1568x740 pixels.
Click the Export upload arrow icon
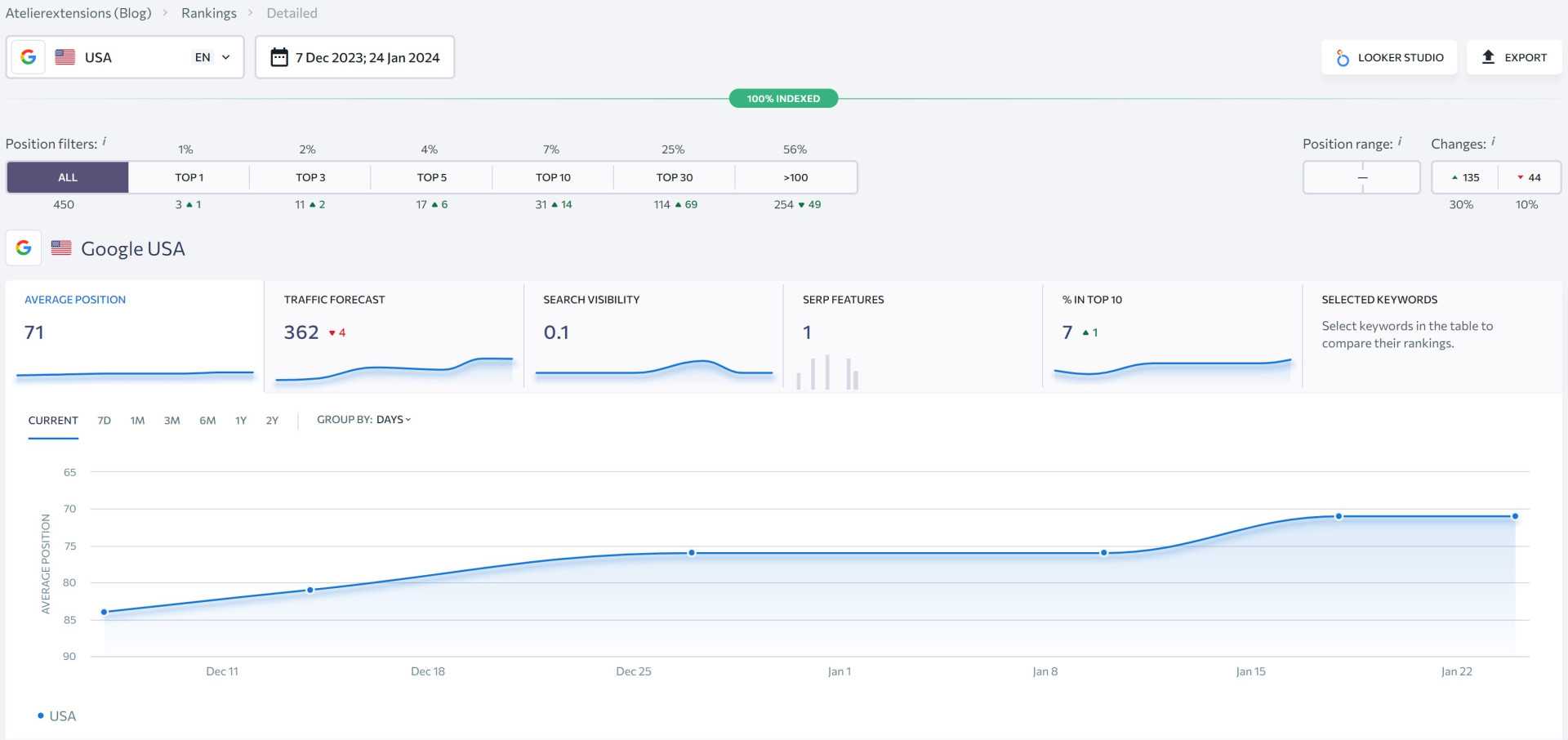(1488, 57)
